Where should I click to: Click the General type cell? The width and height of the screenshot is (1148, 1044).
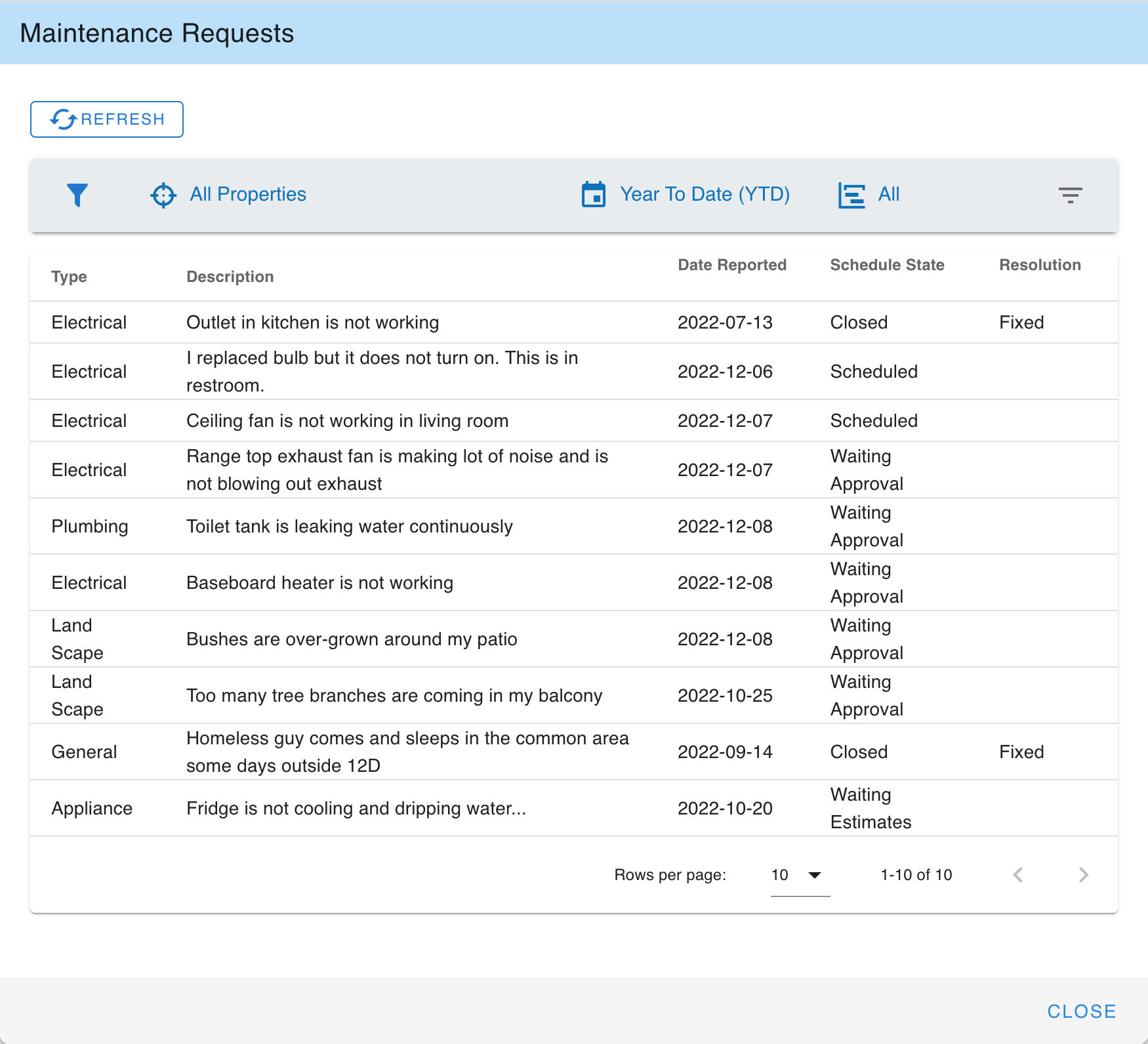coord(84,752)
